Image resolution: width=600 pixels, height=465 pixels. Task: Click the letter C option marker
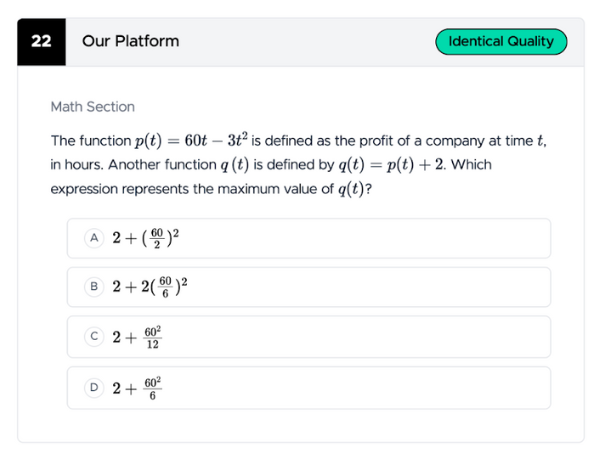pyautogui.click(x=95, y=337)
